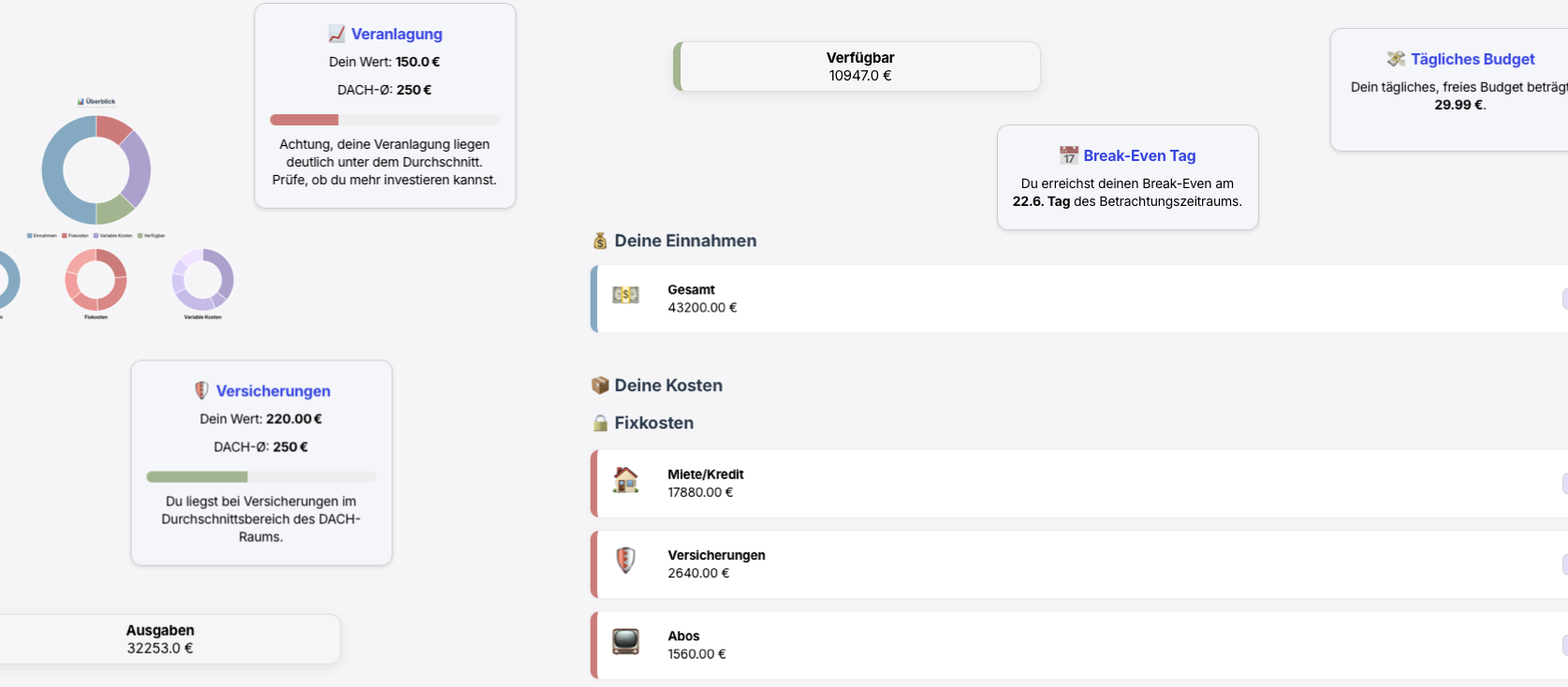
Task: Toggle the Variable Kosten legend entry
Action: pos(114,236)
